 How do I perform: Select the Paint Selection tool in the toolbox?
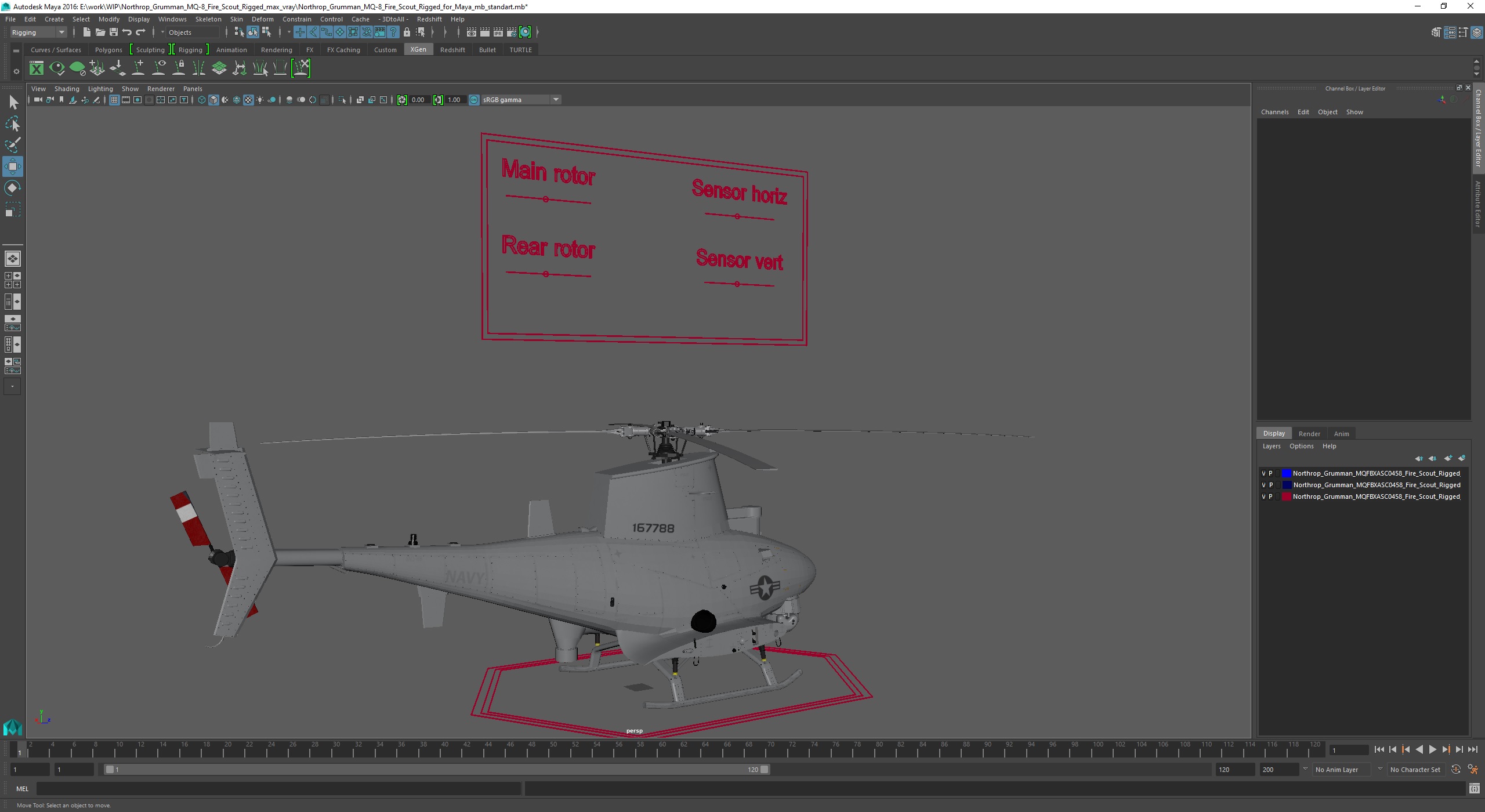[x=12, y=145]
